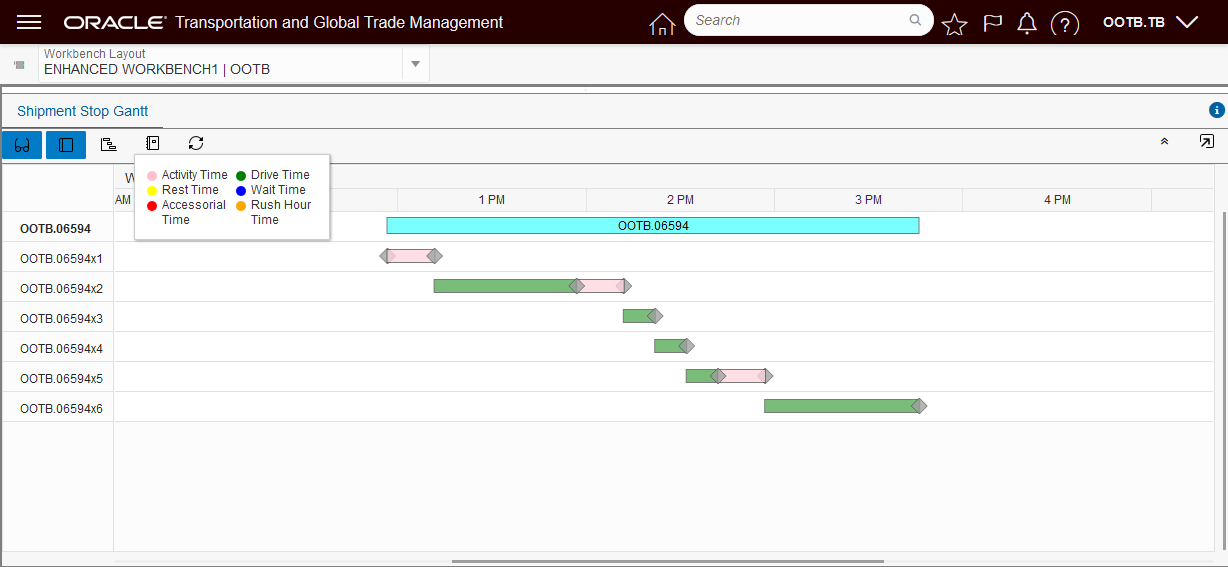Open the Favorites star icon
The image size is (1228, 567).
click(x=955, y=24)
